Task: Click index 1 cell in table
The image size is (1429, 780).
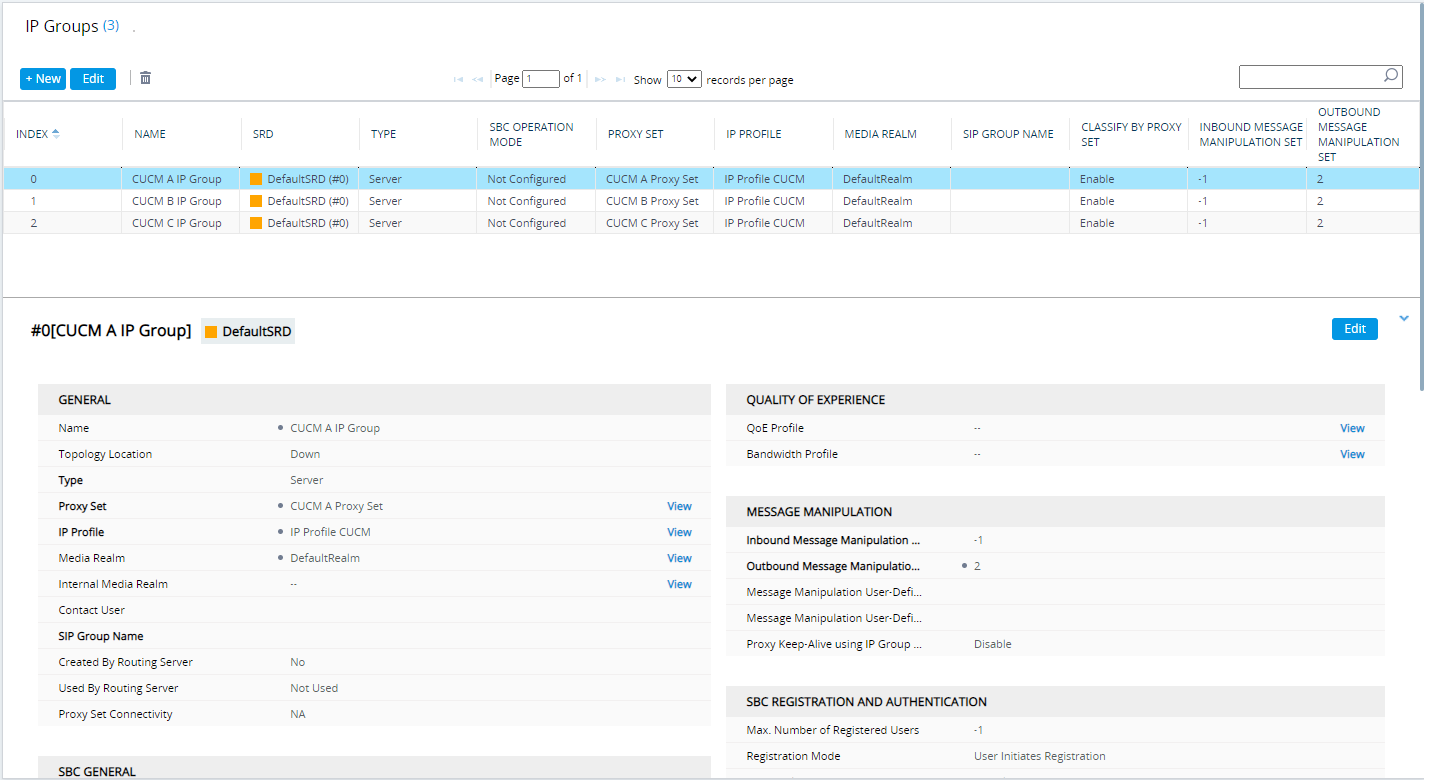Action: (x=63, y=201)
